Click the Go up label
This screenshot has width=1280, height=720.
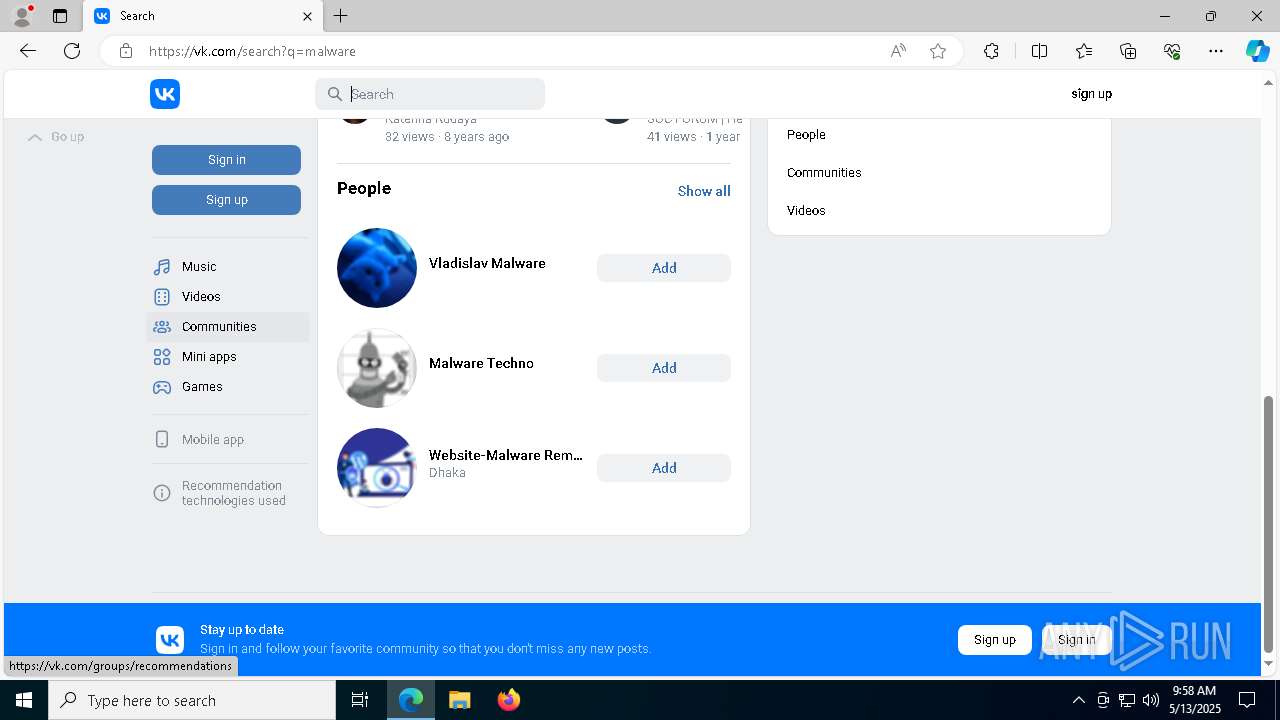(x=68, y=137)
